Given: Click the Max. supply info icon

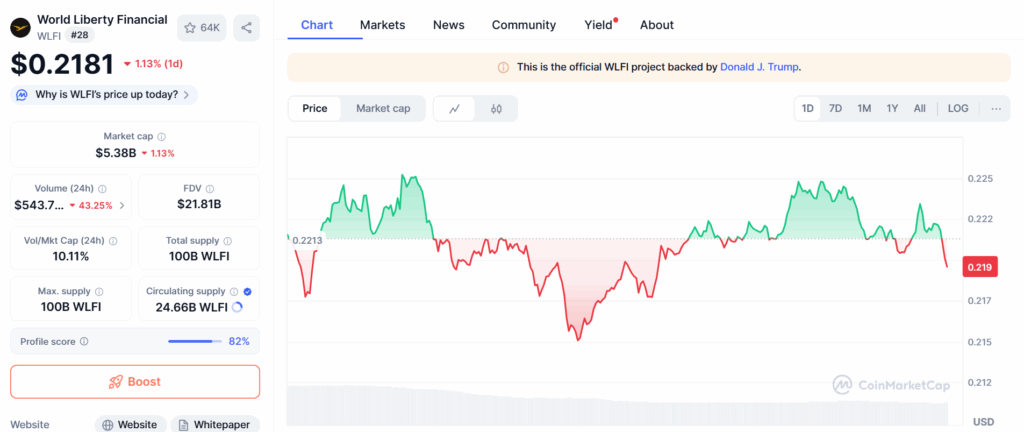Looking at the screenshot, I should (x=99, y=292).
